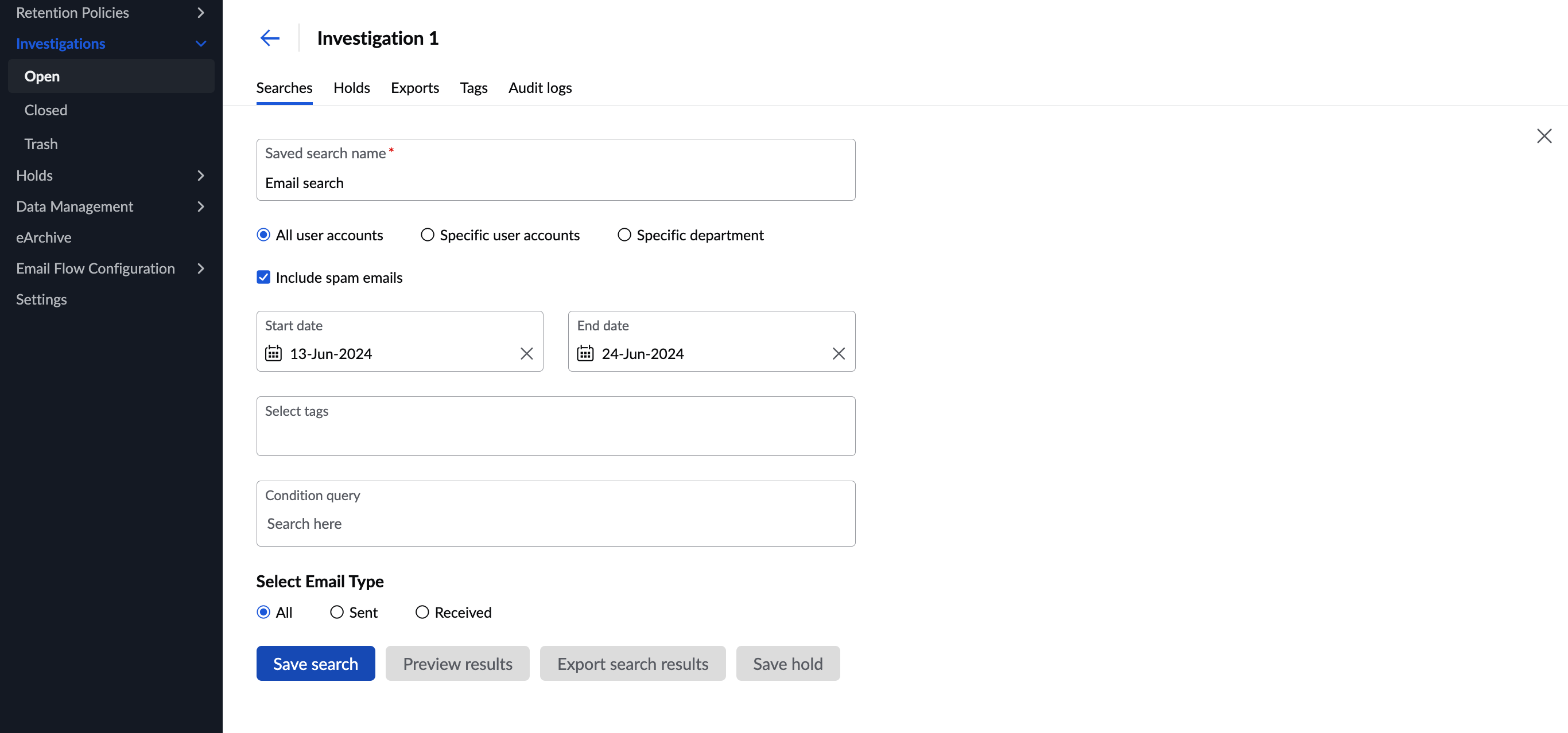1568x733 pixels.
Task: Expand Data Management sidebar menu
Action: [x=201, y=207]
